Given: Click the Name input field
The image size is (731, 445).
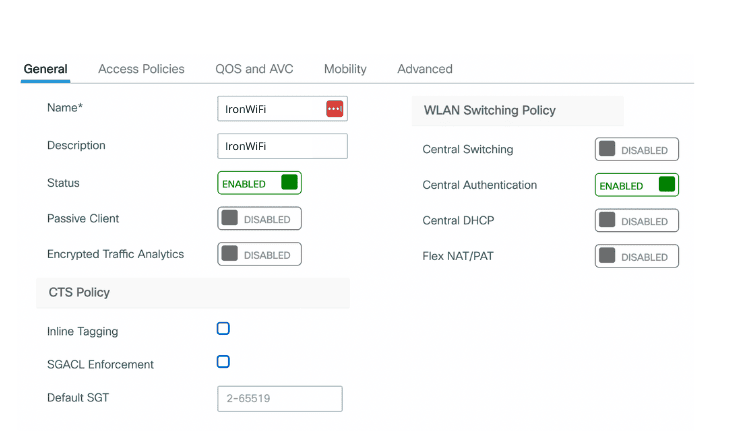Looking at the screenshot, I should 270,108.
